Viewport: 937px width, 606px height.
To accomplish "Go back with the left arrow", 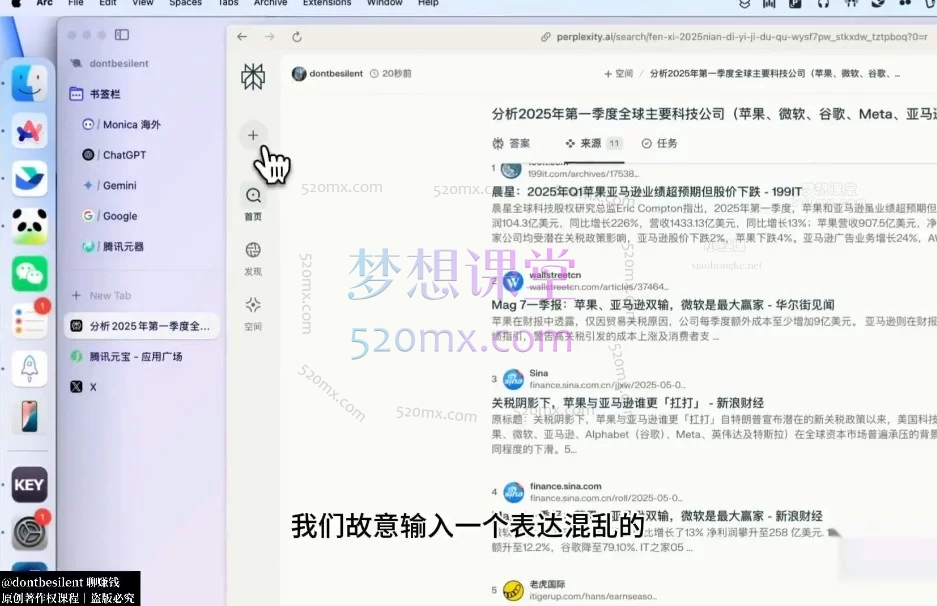I will [x=242, y=36].
